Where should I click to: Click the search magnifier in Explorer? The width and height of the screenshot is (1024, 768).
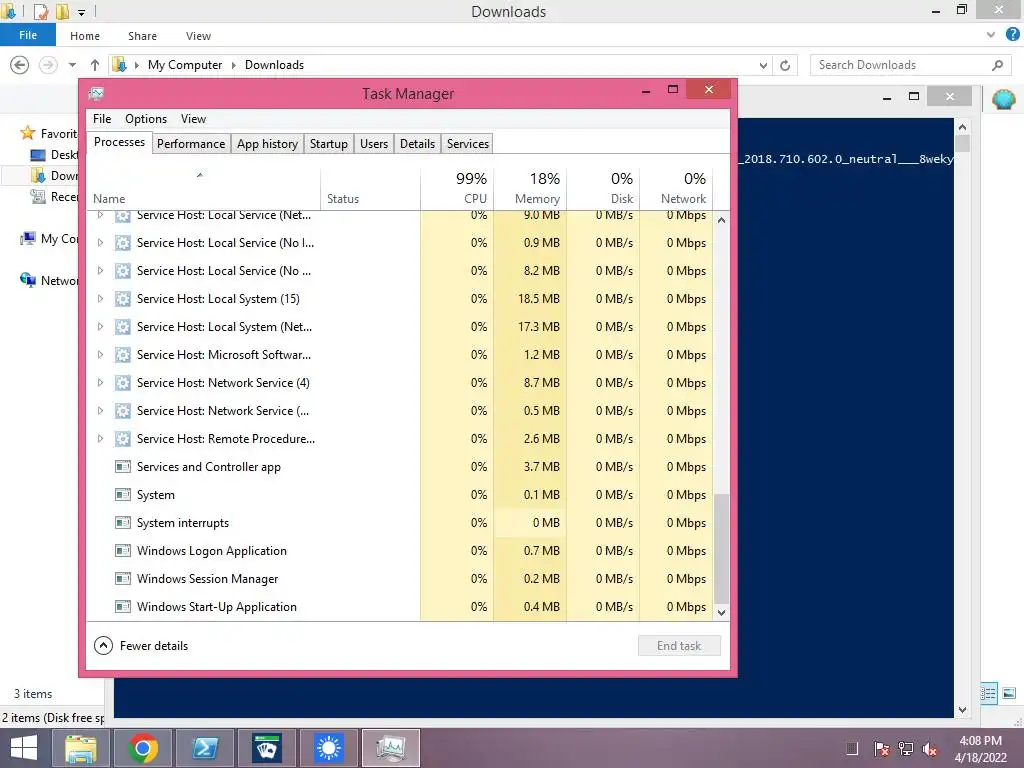pos(997,65)
